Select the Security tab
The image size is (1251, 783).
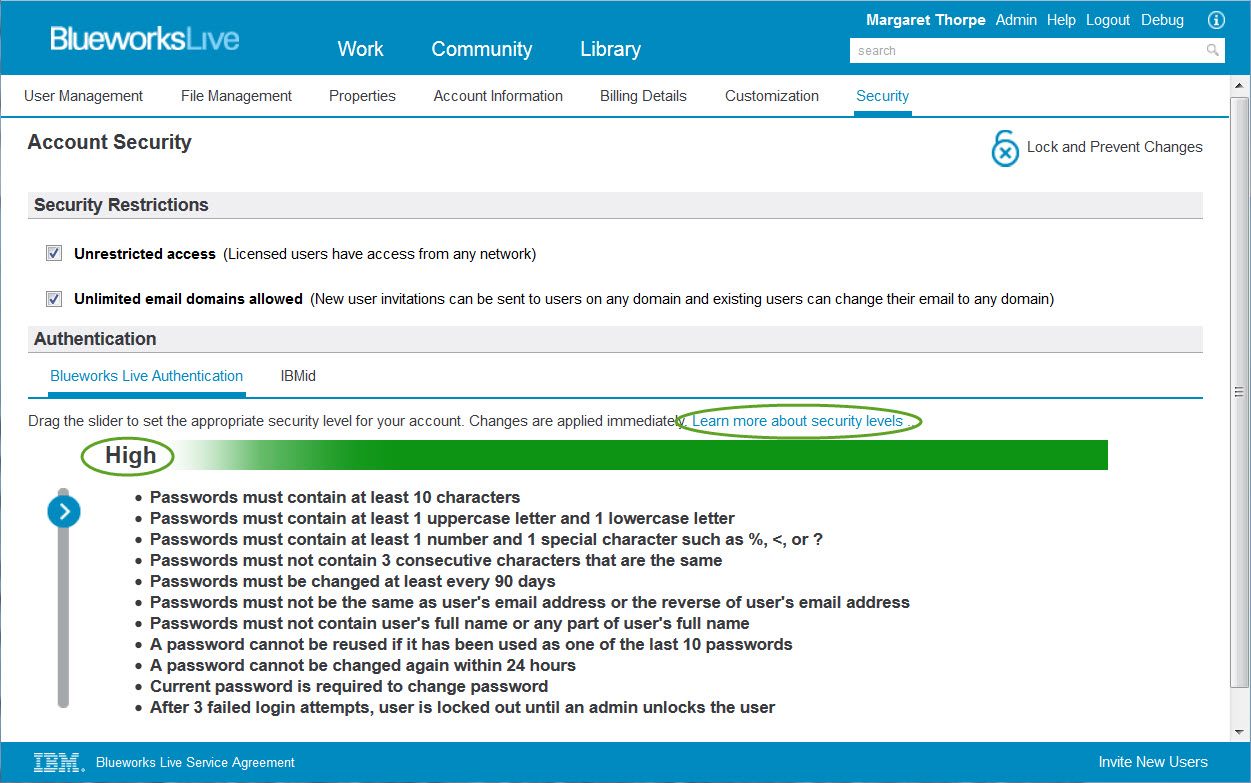click(x=882, y=96)
